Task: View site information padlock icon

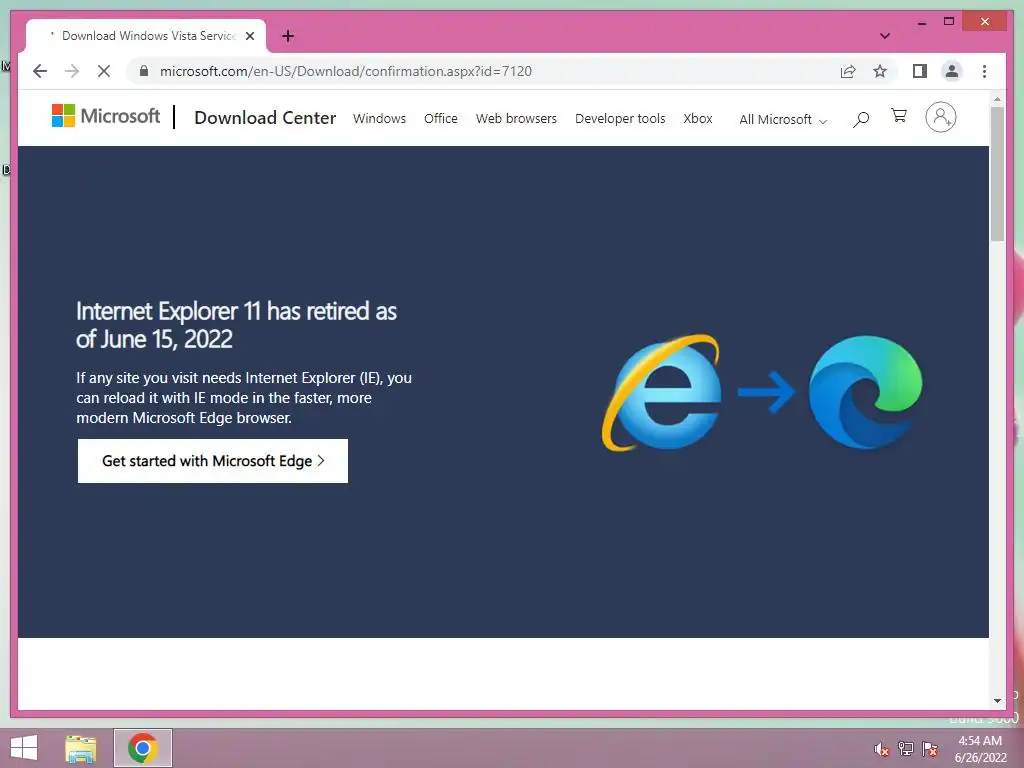Action: pos(144,71)
